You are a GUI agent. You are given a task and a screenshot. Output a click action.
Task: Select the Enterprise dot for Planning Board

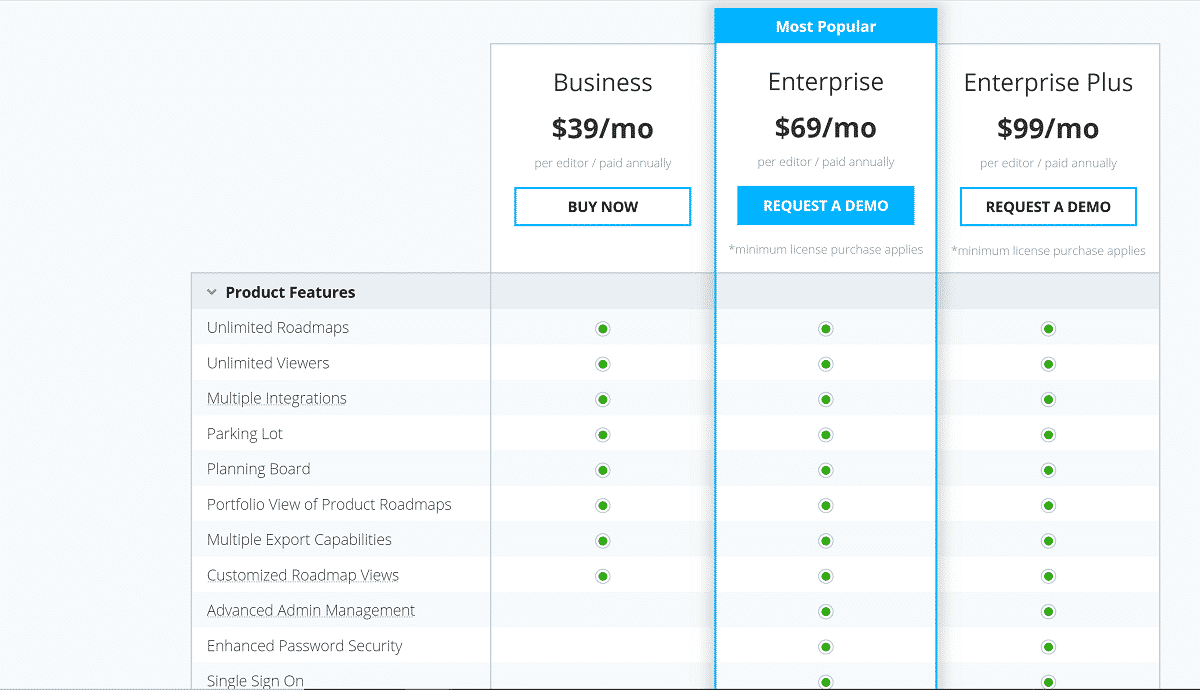[825, 469]
